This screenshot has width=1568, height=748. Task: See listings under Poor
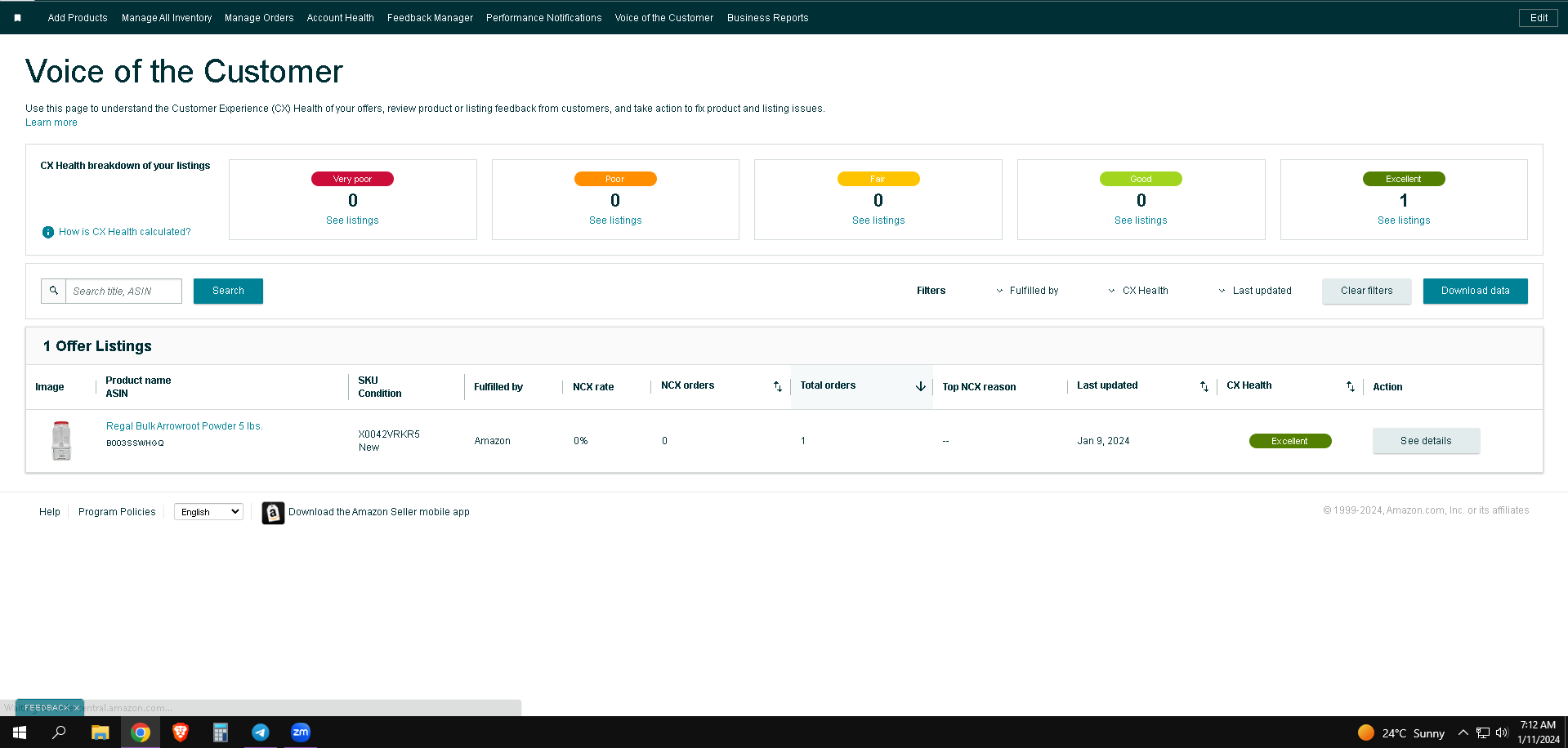click(615, 220)
